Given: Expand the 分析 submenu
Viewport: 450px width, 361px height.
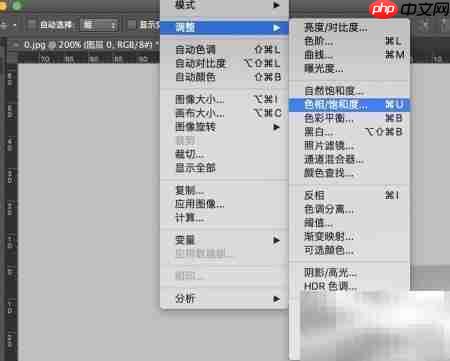Looking at the screenshot, I should click(x=224, y=299).
